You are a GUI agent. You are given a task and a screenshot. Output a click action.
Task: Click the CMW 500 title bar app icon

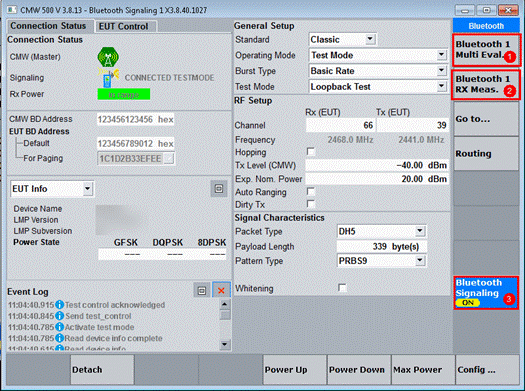(12, 10)
